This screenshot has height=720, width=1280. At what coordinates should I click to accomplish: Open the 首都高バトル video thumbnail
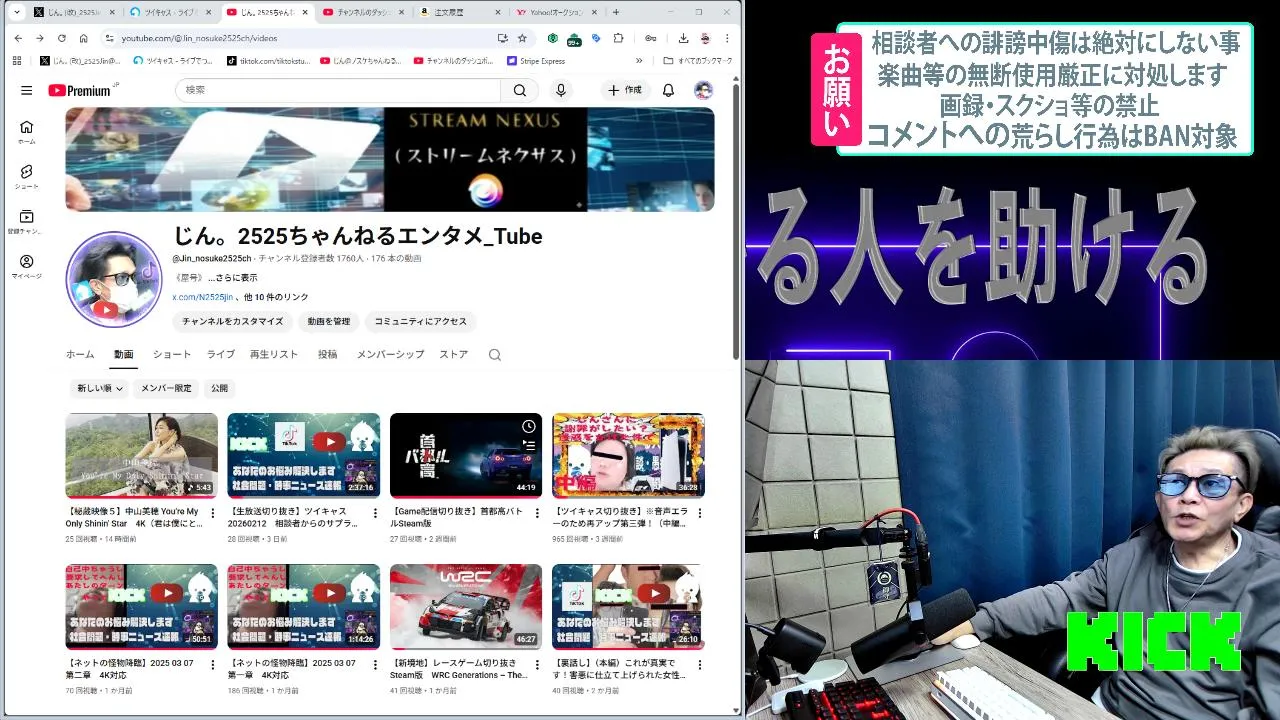pyautogui.click(x=466, y=455)
